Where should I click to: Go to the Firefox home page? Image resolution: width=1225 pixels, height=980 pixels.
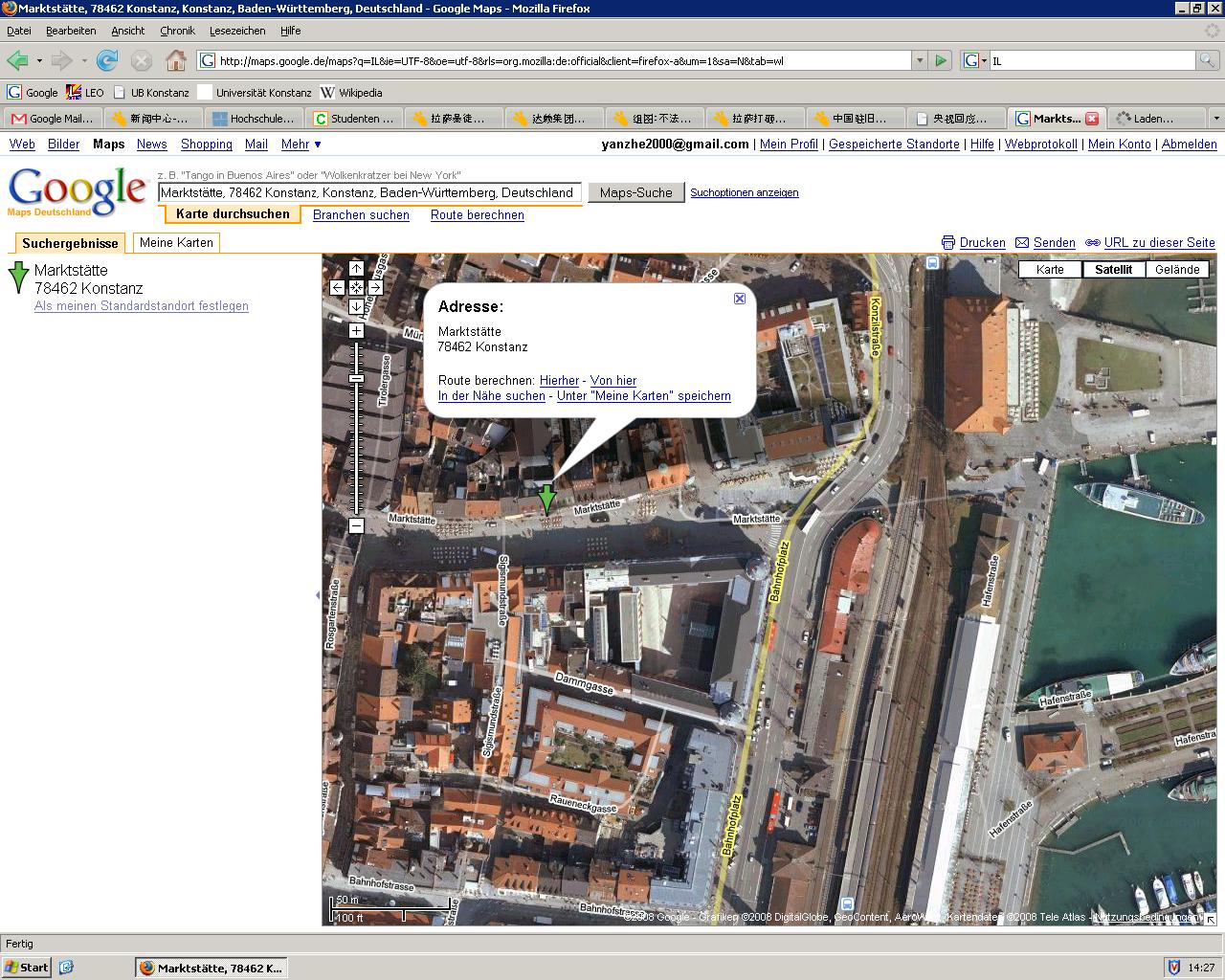[x=176, y=60]
